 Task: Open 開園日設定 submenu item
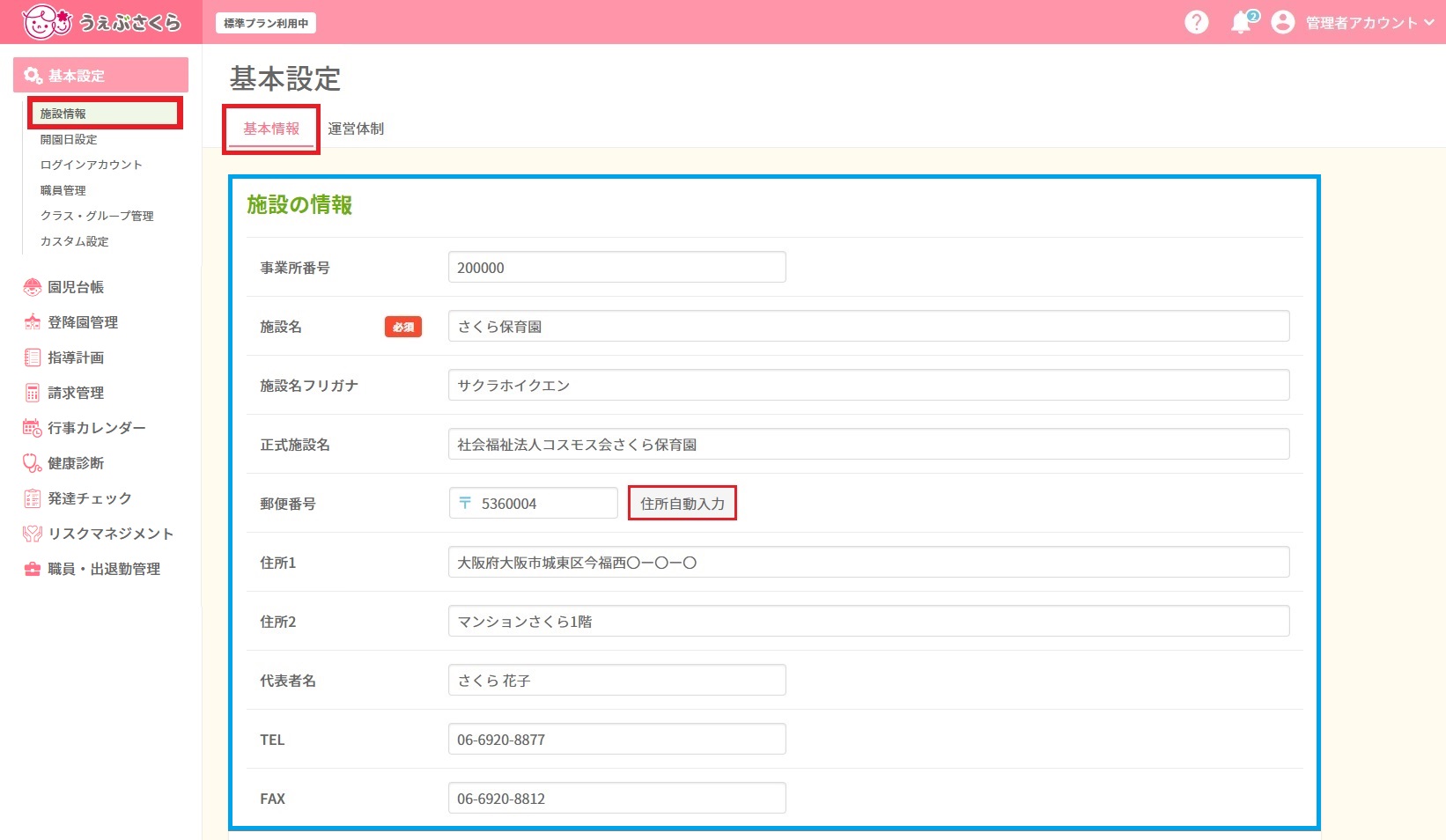click(x=69, y=139)
